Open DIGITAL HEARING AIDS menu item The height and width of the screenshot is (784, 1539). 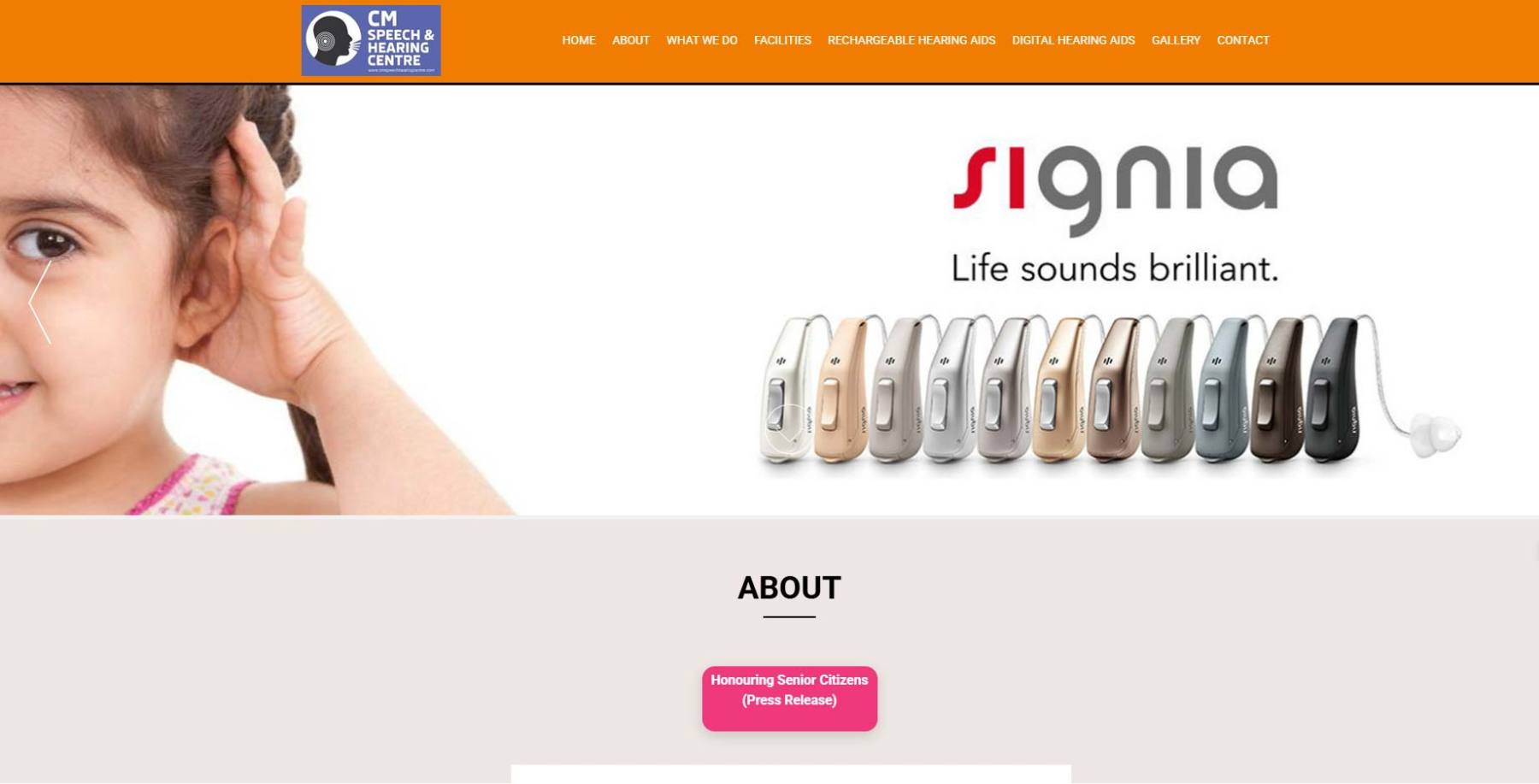click(1074, 40)
